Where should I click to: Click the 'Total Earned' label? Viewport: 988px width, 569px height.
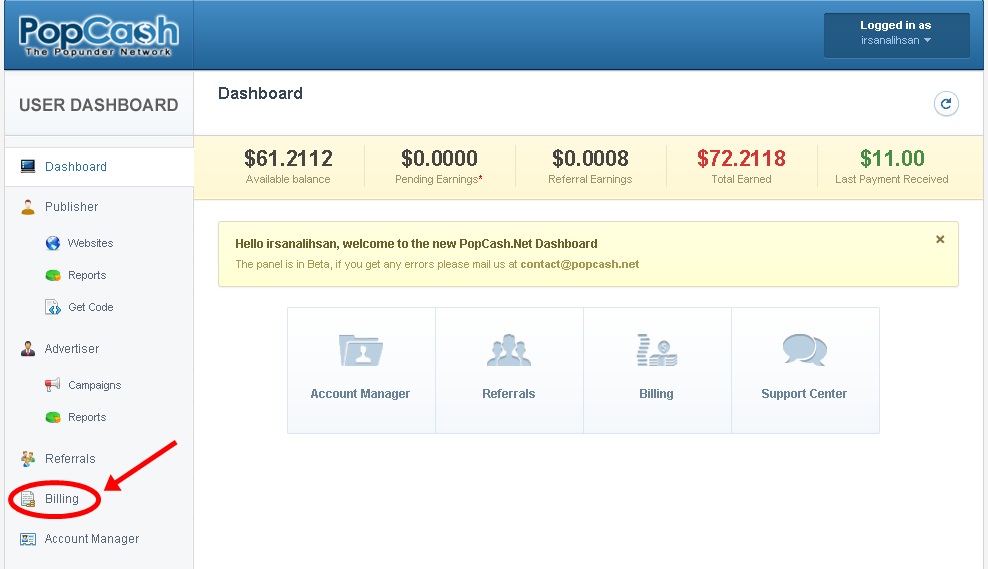click(x=742, y=180)
